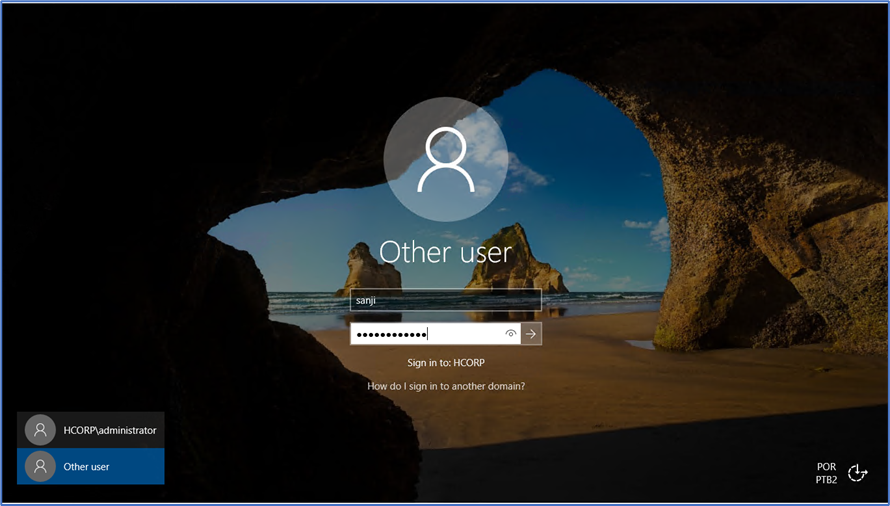Submit sign-in with the arrow button

click(532, 334)
